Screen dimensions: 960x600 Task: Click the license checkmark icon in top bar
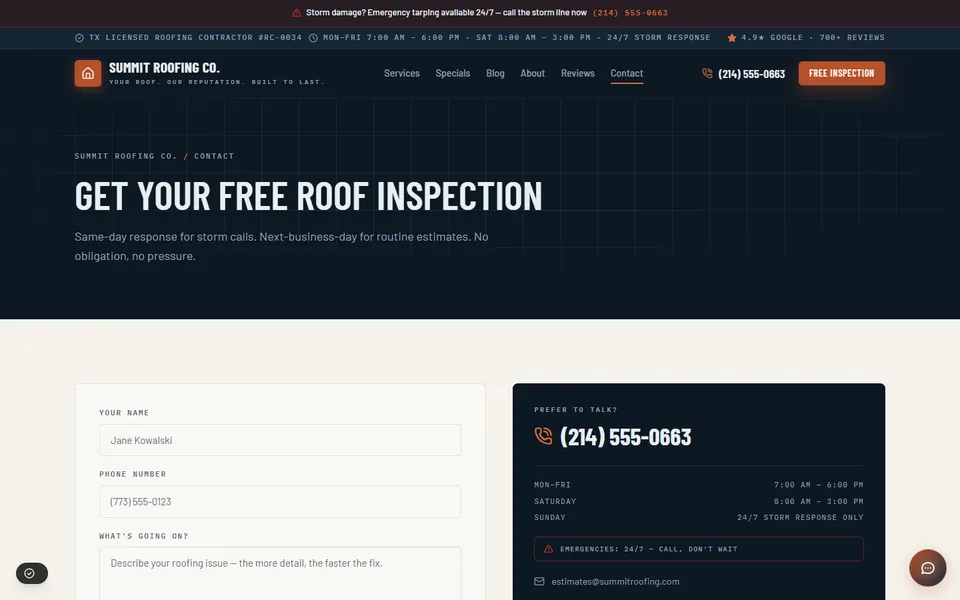point(79,38)
